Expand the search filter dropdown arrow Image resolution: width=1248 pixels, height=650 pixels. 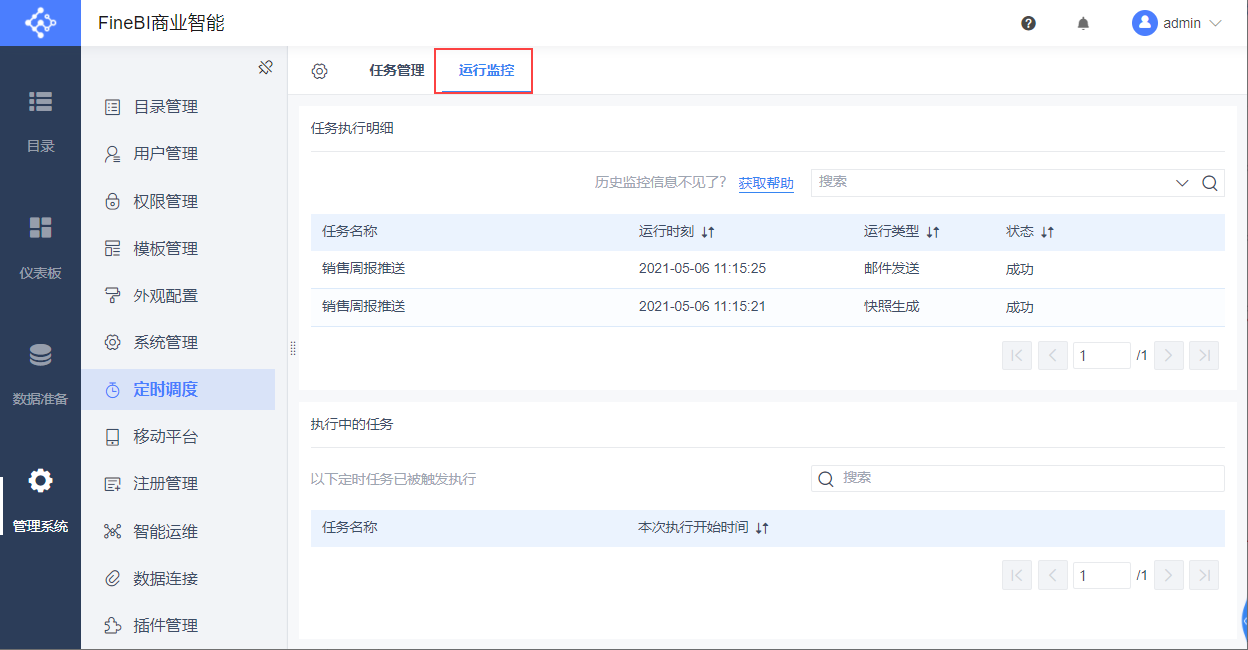(1182, 183)
